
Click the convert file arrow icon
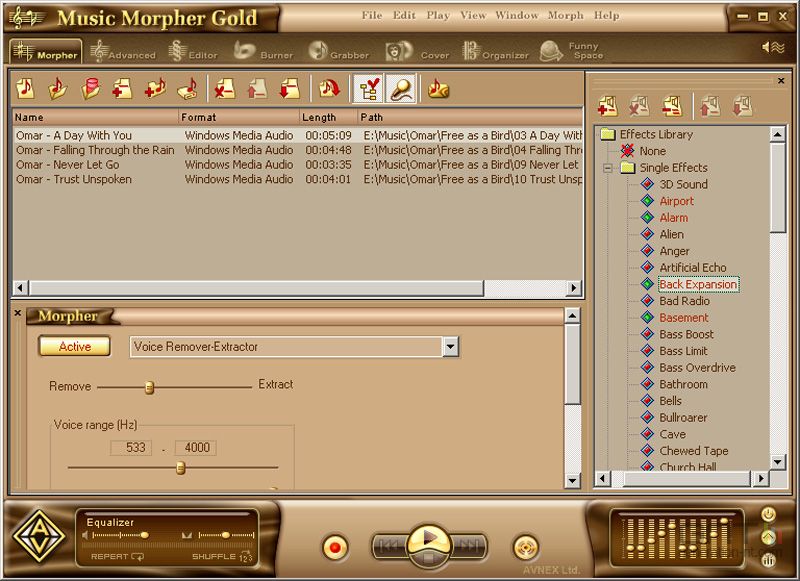(x=329, y=89)
